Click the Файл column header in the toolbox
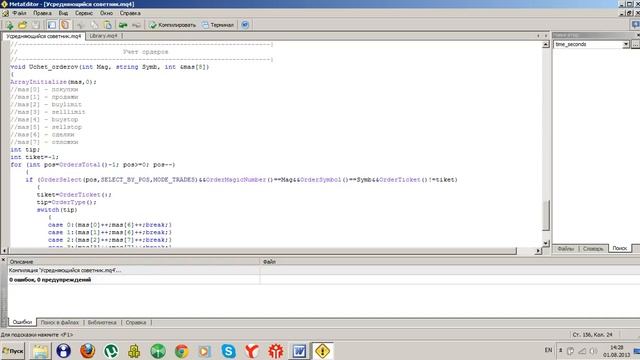The image size is (640, 360). click(450, 262)
